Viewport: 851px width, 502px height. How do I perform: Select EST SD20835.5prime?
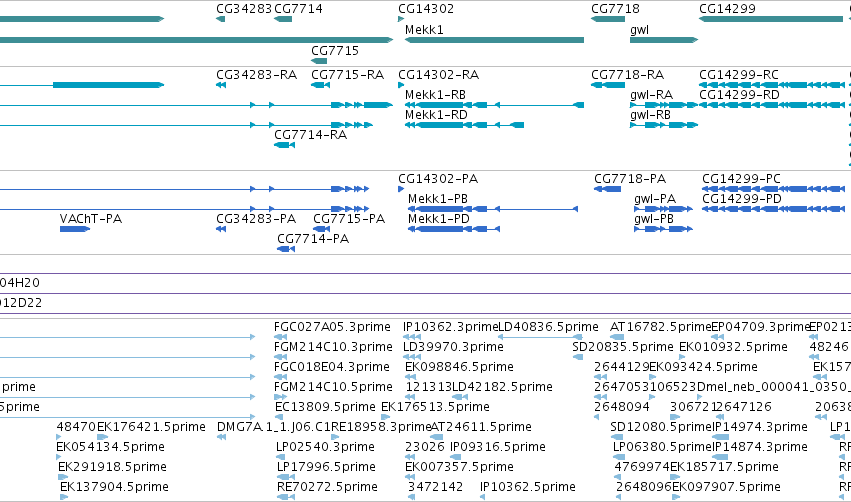[x=623, y=347]
